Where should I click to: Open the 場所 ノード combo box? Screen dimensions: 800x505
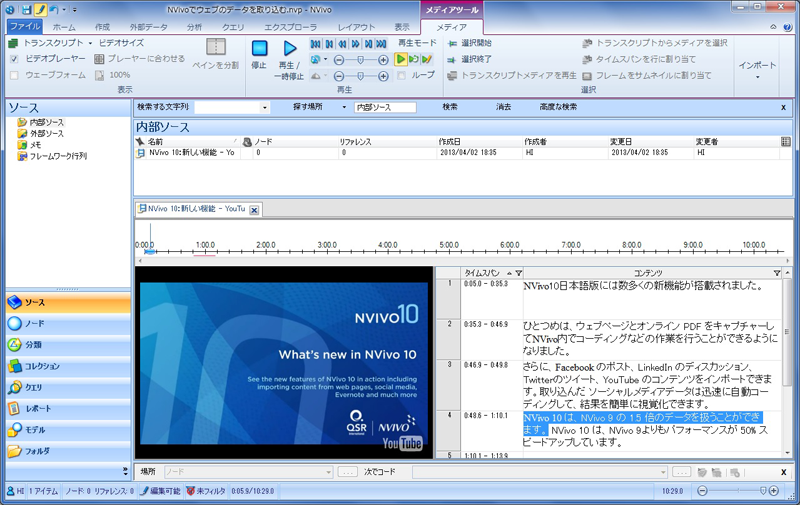coord(248,472)
